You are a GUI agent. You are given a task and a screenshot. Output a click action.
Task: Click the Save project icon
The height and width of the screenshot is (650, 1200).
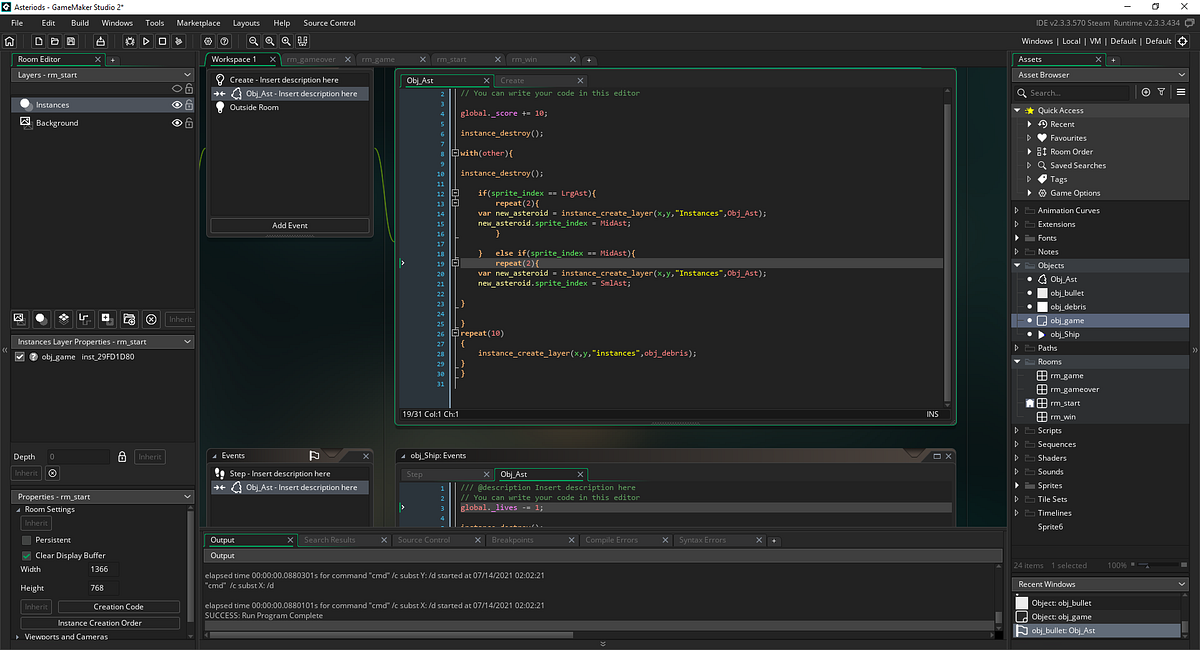71,41
